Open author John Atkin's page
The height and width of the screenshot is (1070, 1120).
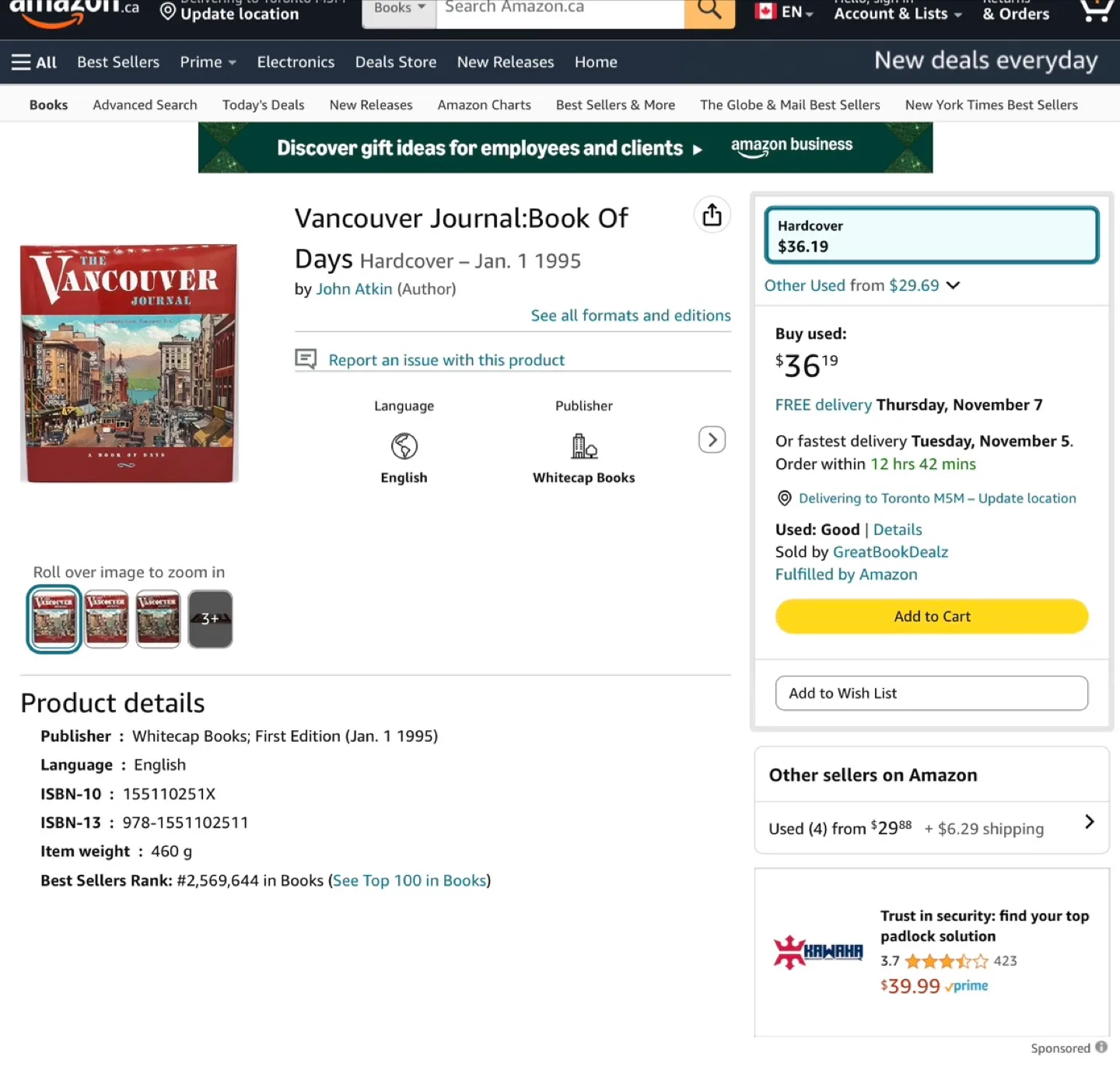(x=355, y=288)
